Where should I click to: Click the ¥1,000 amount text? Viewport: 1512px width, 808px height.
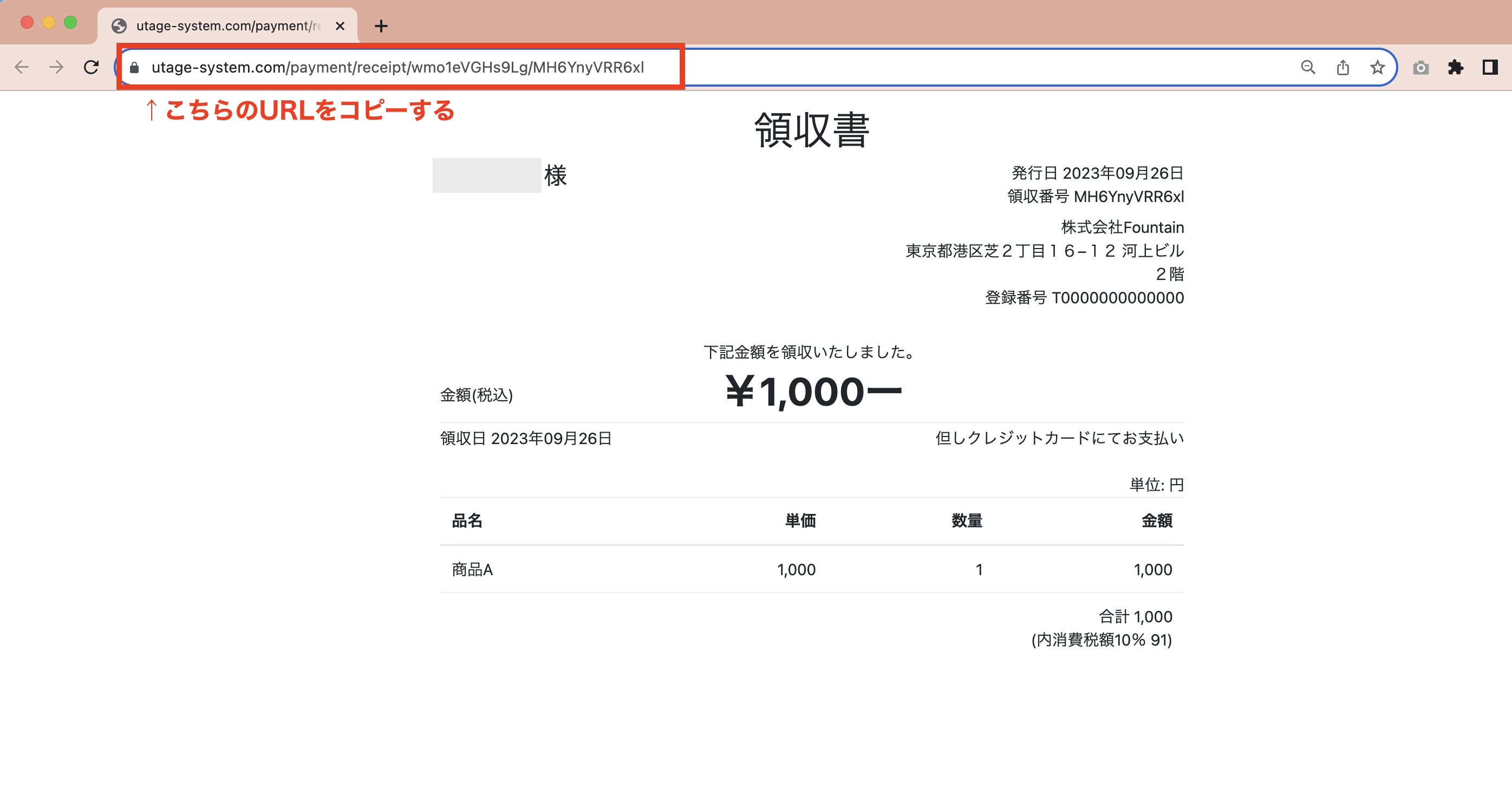point(813,392)
